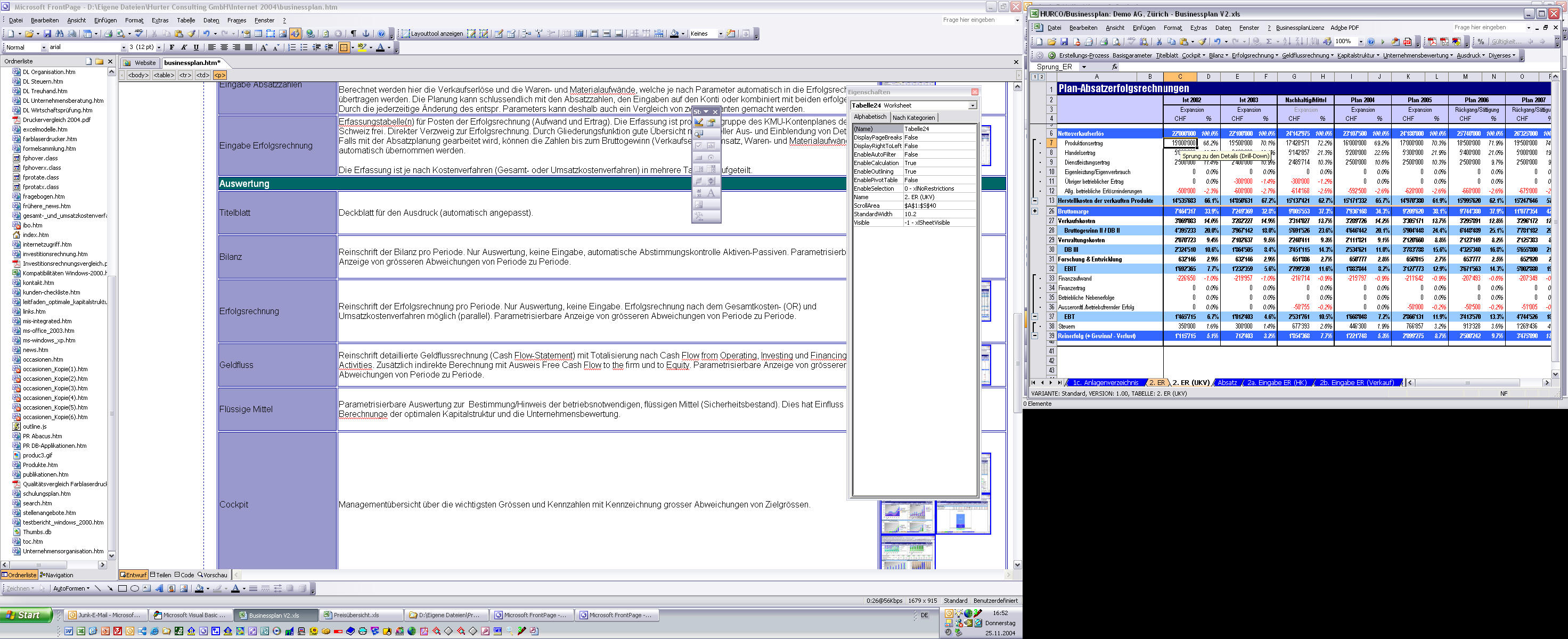Click Excel percent style icon
The height and width of the screenshot is (639, 1568).
[1481, 42]
